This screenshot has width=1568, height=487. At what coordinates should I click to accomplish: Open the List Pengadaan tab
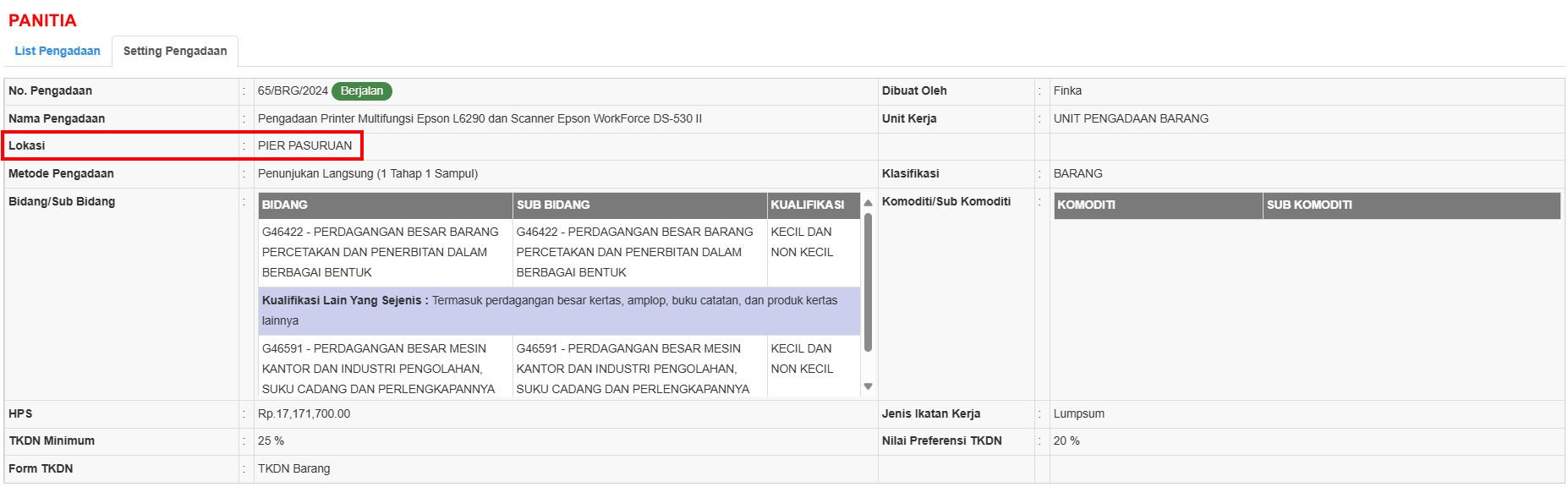coord(58,51)
